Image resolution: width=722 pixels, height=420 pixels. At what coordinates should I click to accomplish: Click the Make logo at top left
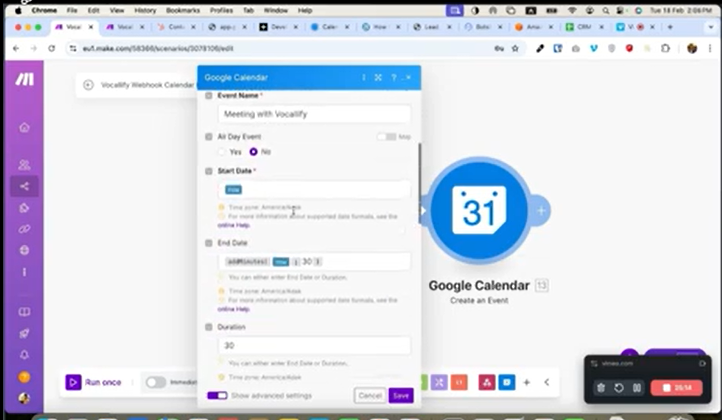click(x=24, y=80)
